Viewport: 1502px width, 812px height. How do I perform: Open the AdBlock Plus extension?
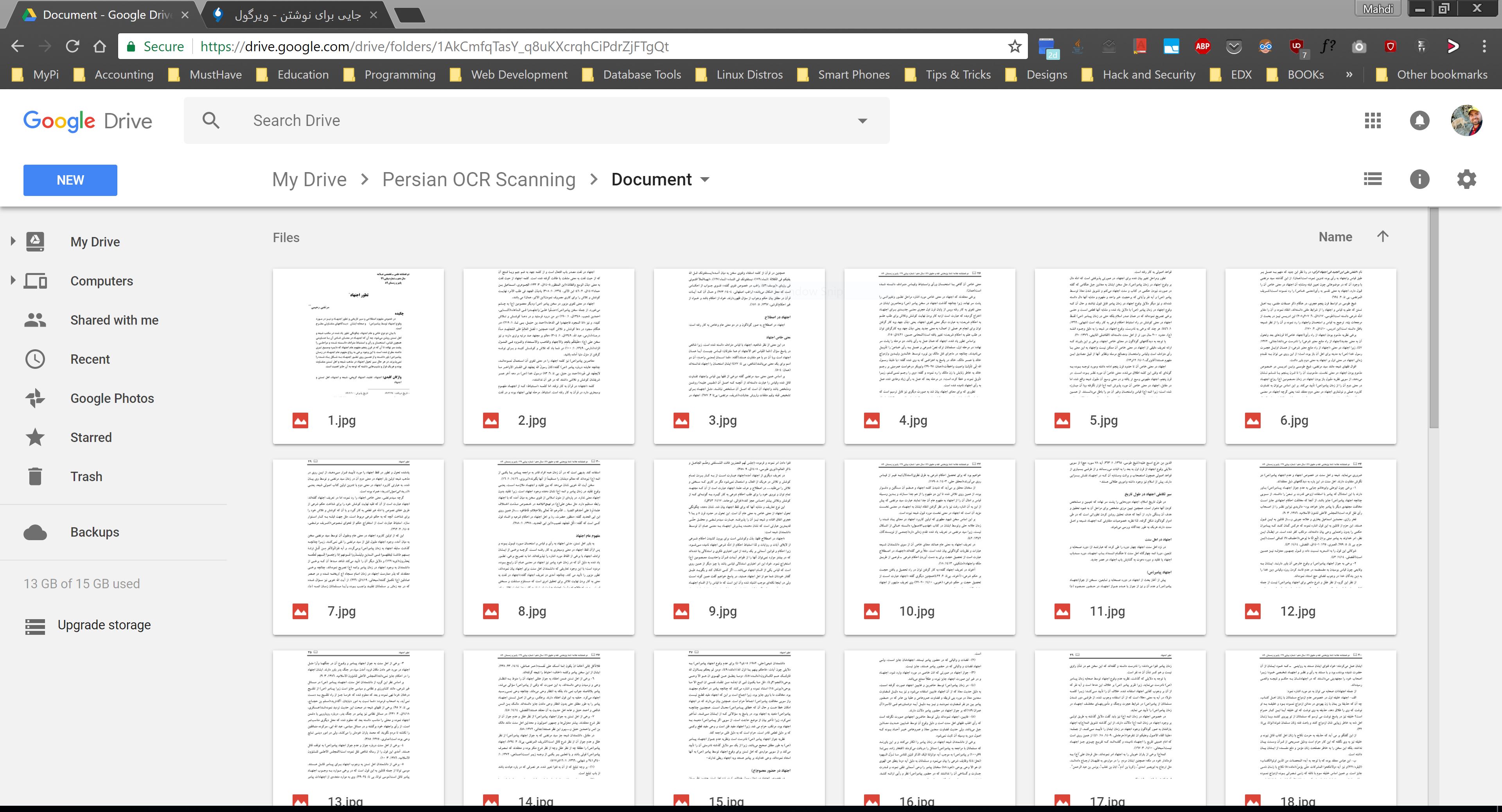[1202, 47]
